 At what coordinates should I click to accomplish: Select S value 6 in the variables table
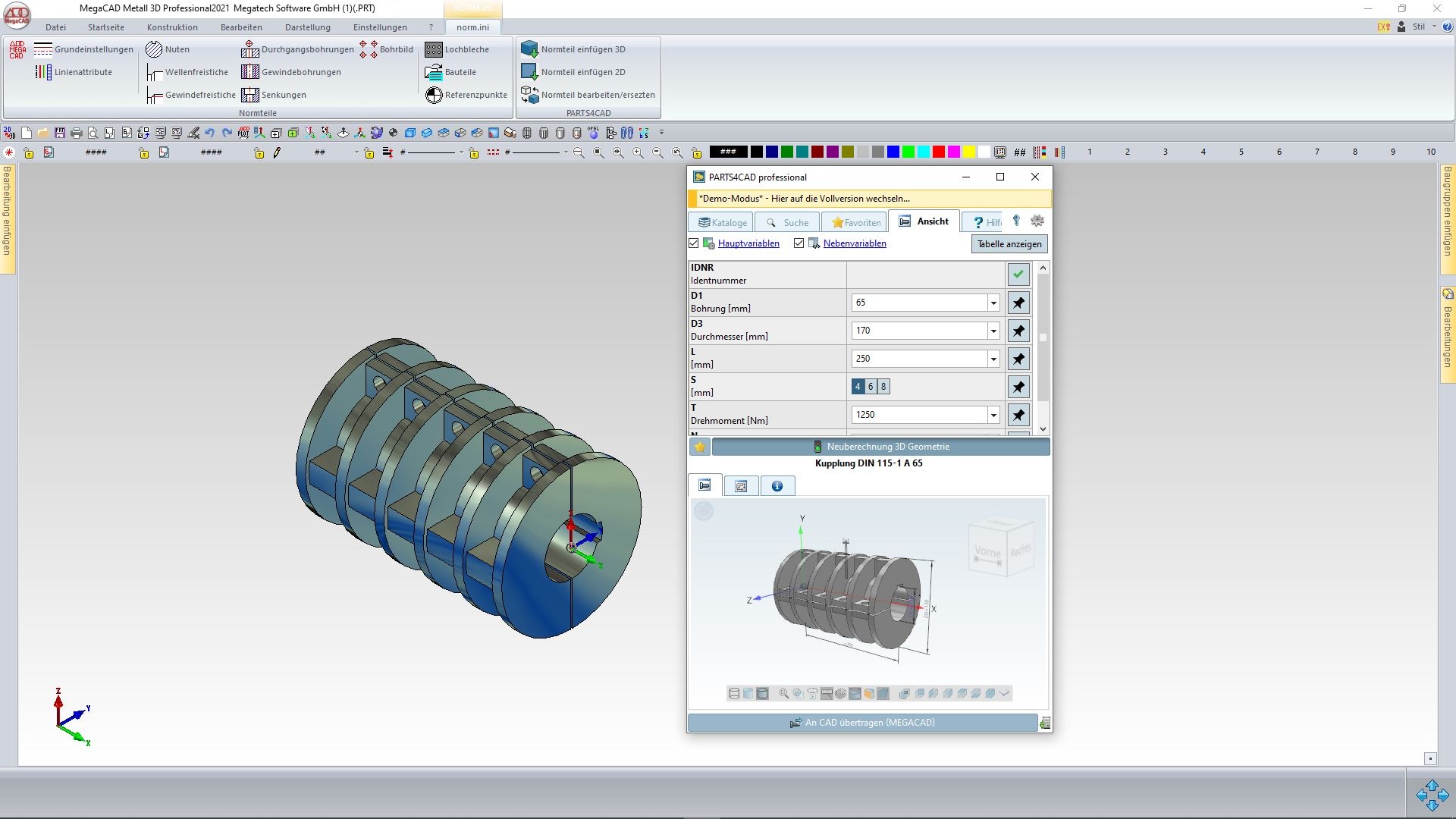[x=871, y=387]
